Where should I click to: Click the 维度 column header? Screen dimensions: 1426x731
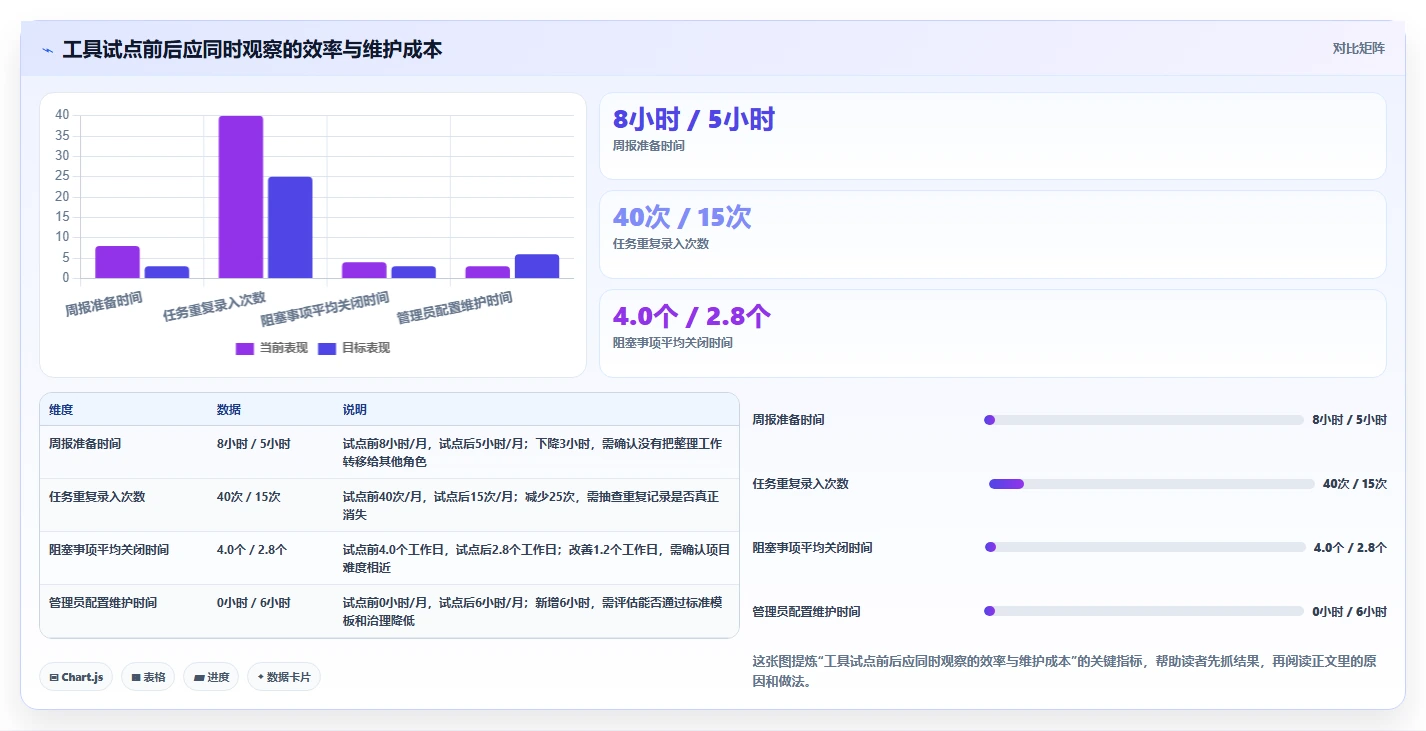(61, 410)
